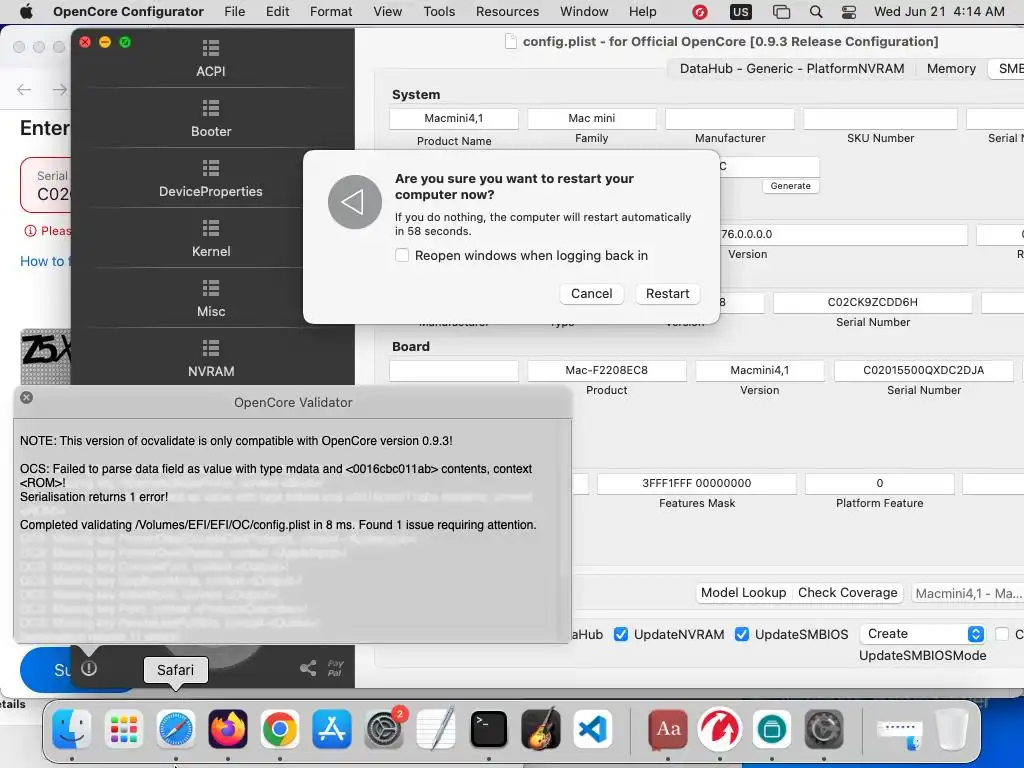Open the Edit menu
1024x768 pixels.
click(x=278, y=11)
